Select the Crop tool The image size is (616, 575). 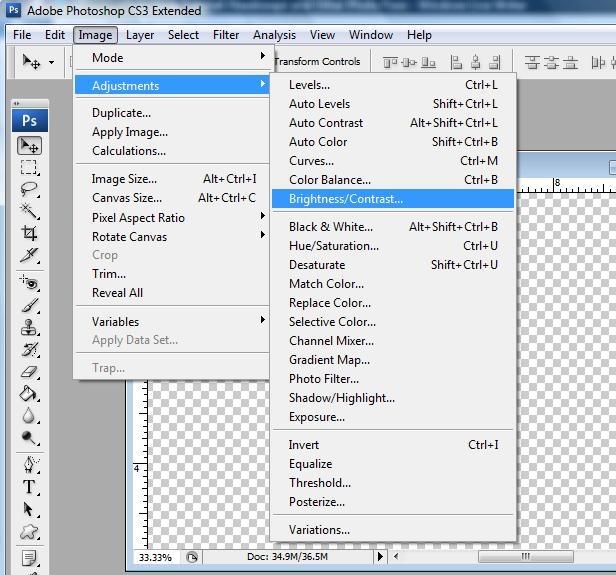click(29, 233)
